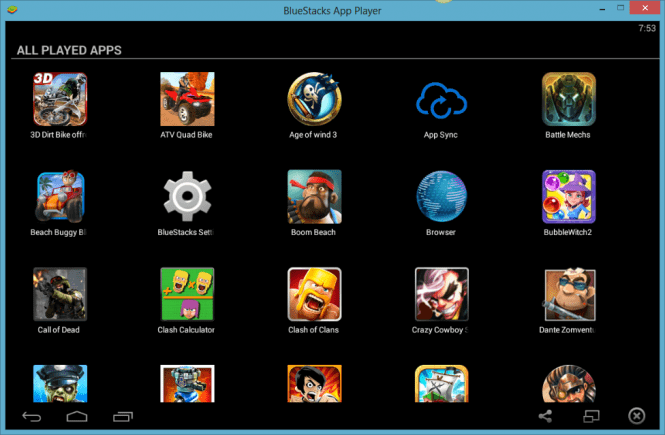The width and height of the screenshot is (665, 435).
Task: Click the Battle Mechs label text
Action: point(568,135)
